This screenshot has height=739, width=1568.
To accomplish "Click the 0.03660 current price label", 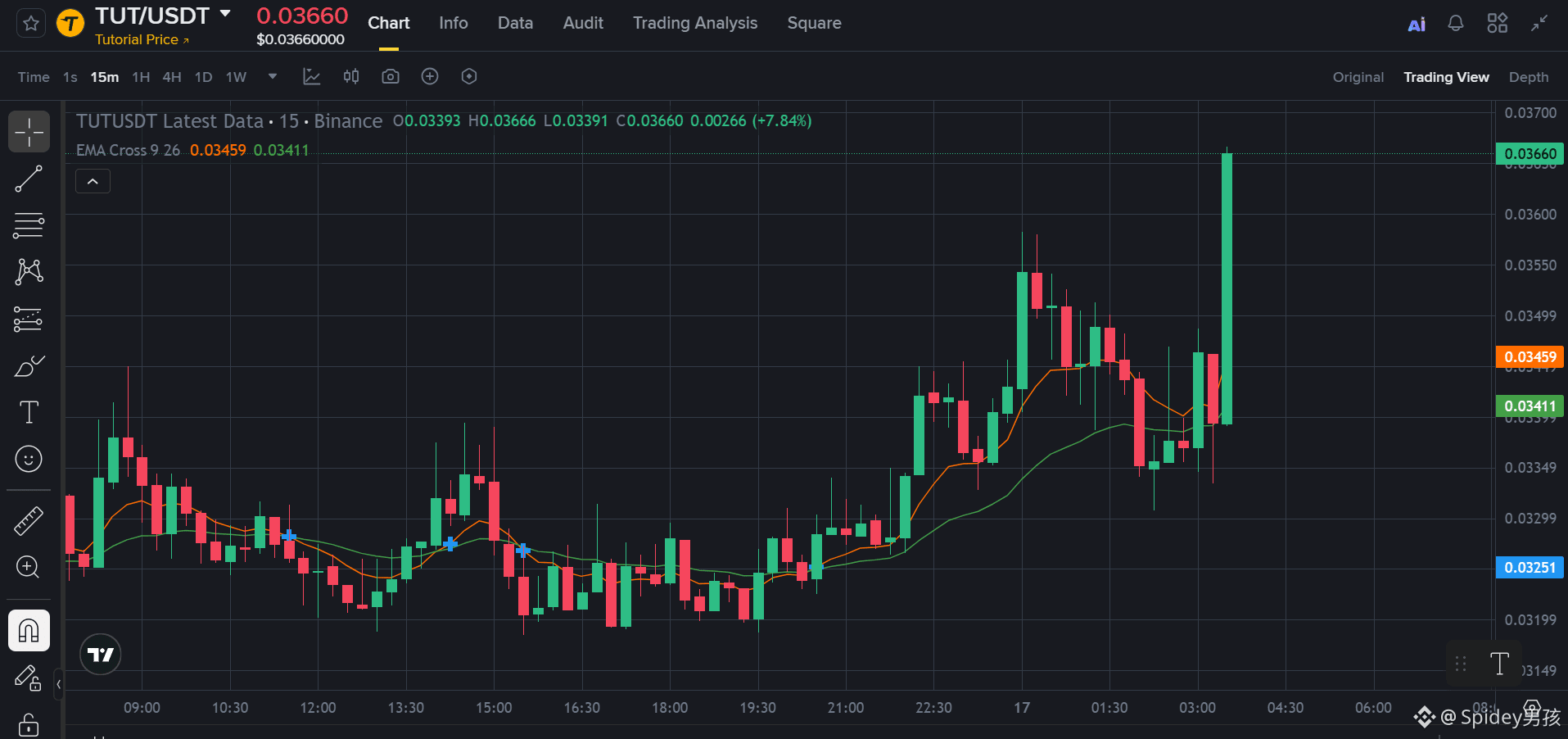I will point(1530,154).
